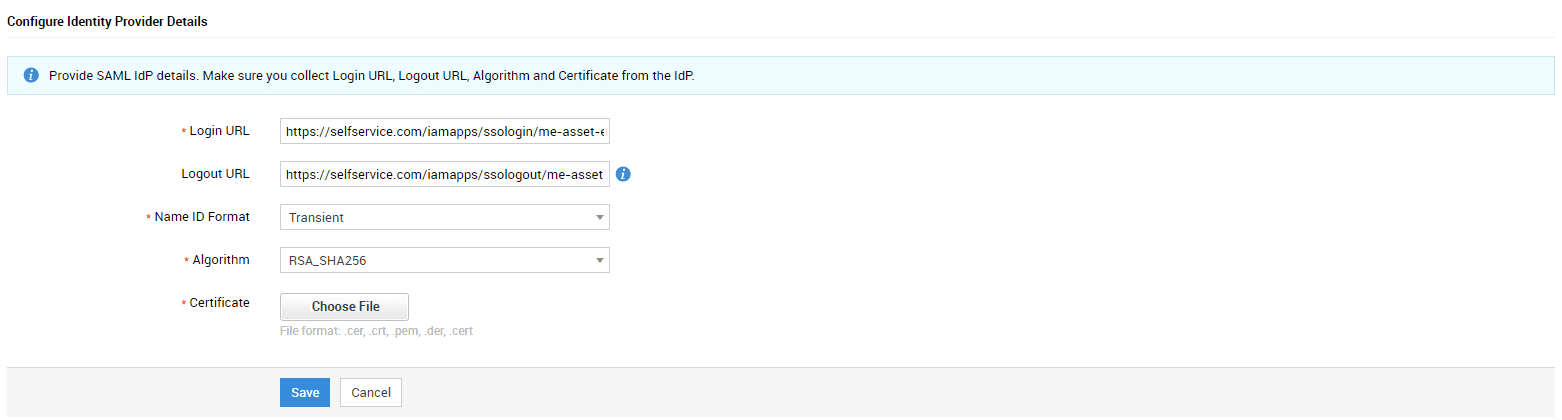
Task: Click the arrow on the Name ID Format combo box
Action: click(x=599, y=217)
